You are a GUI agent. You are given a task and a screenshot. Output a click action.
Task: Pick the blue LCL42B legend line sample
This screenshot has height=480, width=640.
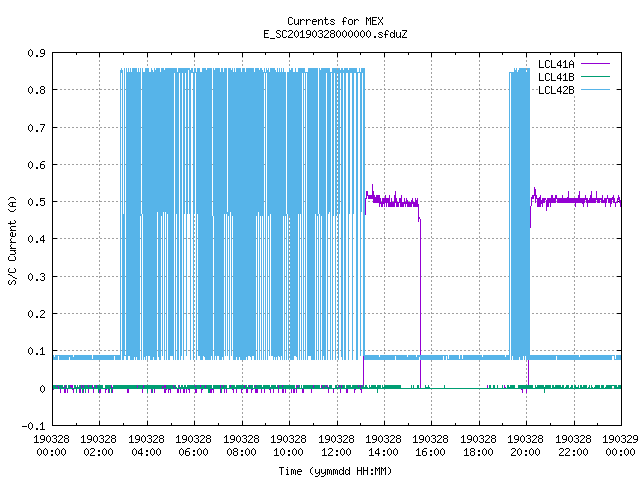(x=595, y=89)
